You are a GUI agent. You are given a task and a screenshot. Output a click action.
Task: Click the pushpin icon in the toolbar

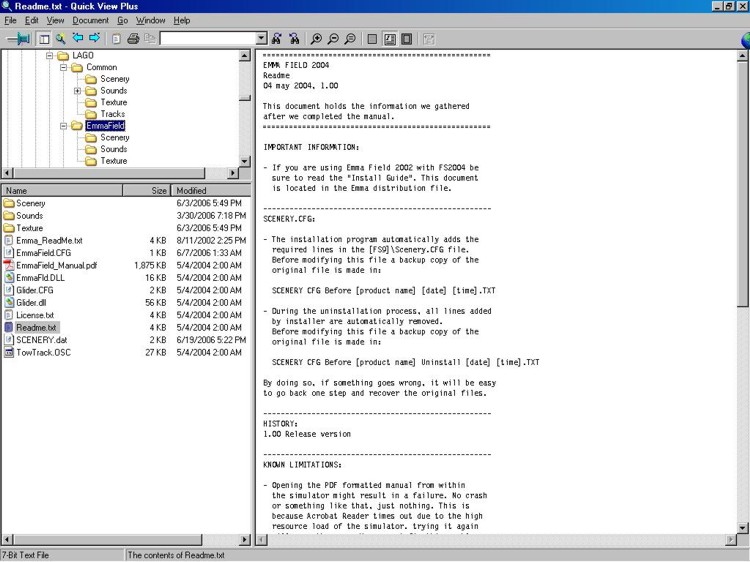[19, 39]
